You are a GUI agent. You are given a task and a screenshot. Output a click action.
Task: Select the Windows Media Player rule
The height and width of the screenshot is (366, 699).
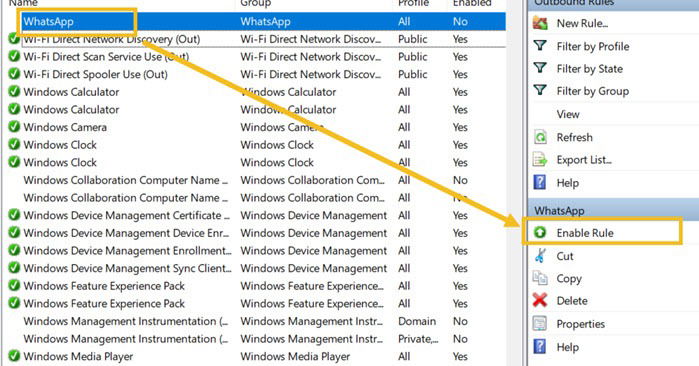pos(256,356)
